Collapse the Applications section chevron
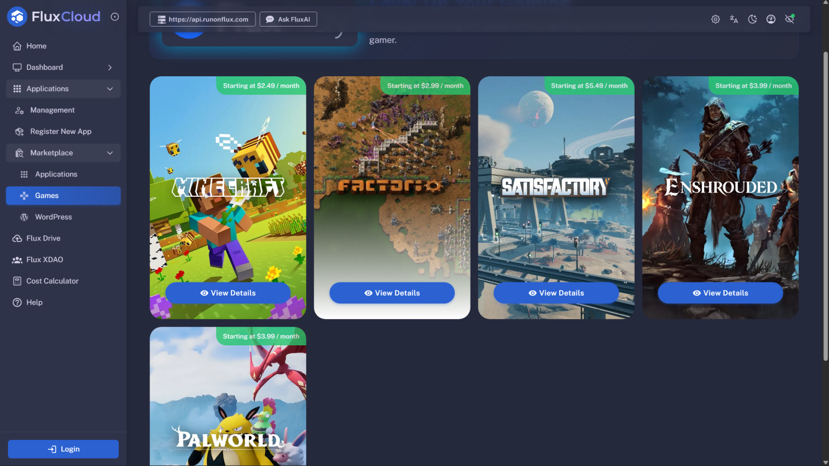This screenshot has width=829, height=466. [x=110, y=89]
